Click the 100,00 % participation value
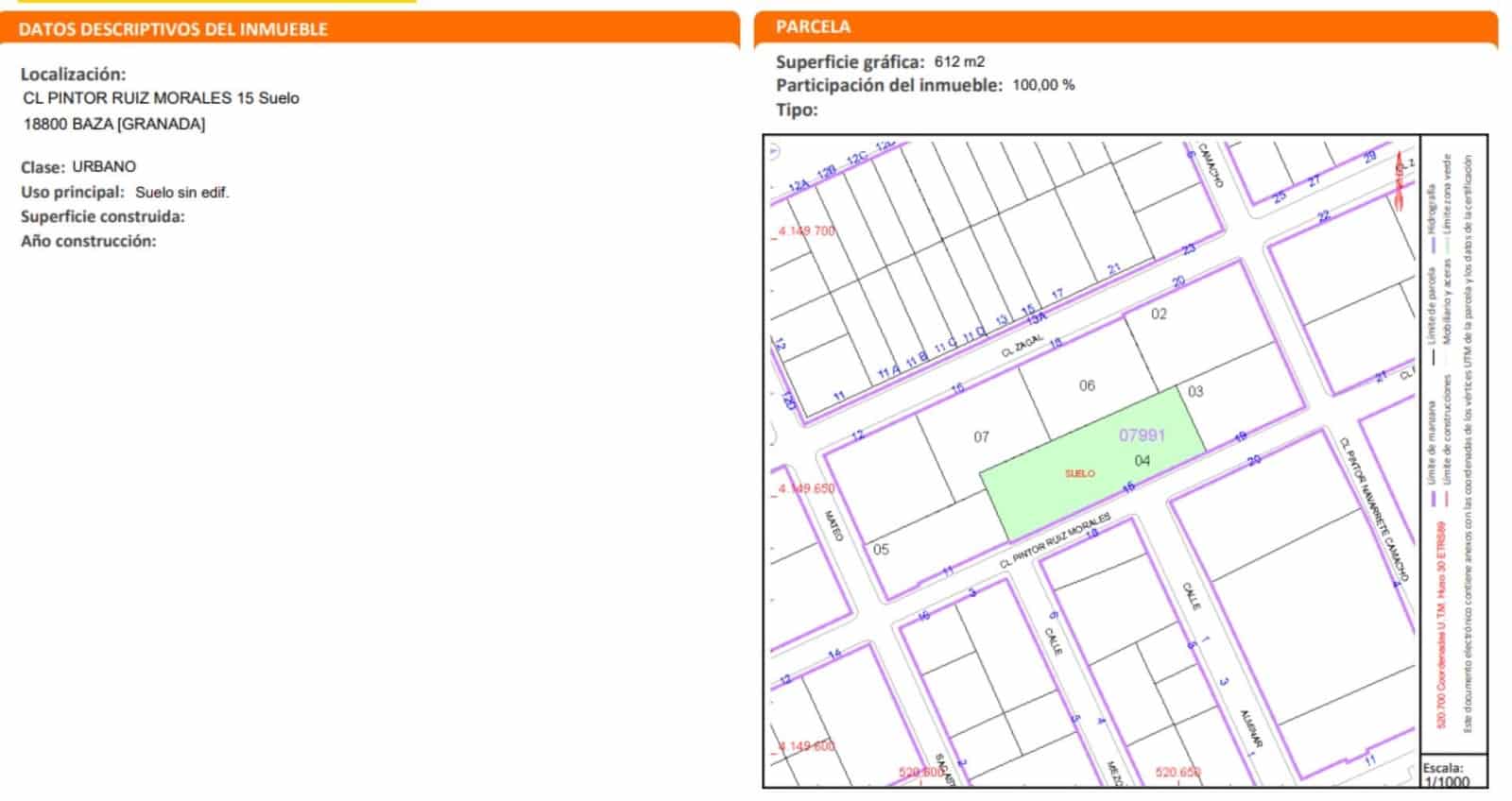 coord(1043,85)
